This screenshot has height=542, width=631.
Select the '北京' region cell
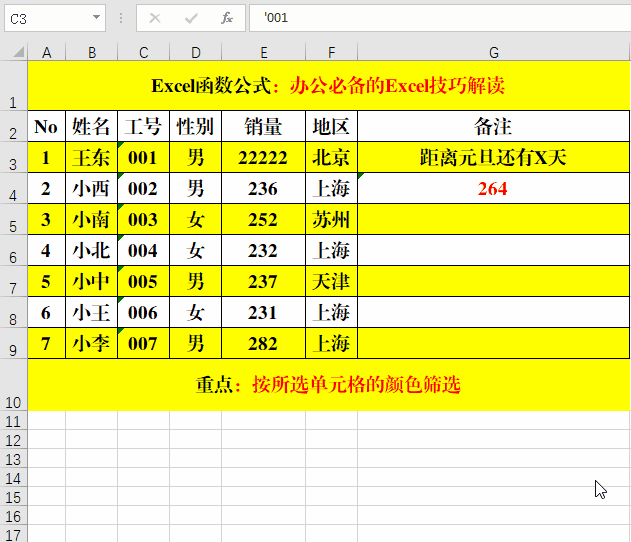pos(331,157)
